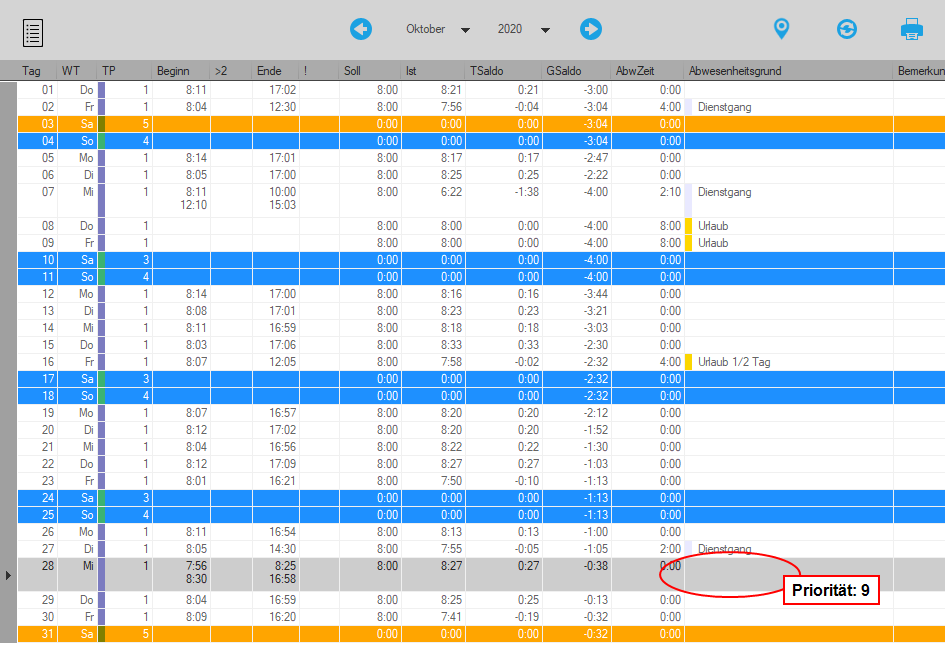945x661 pixels.
Task: Click start time 8:11 on day 01
Action: (196, 90)
